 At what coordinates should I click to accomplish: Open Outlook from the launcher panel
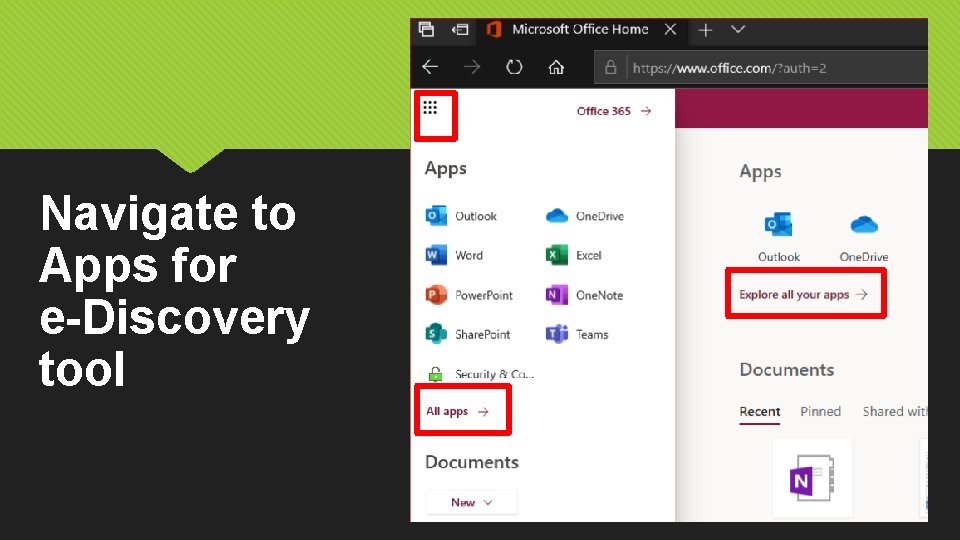point(461,216)
